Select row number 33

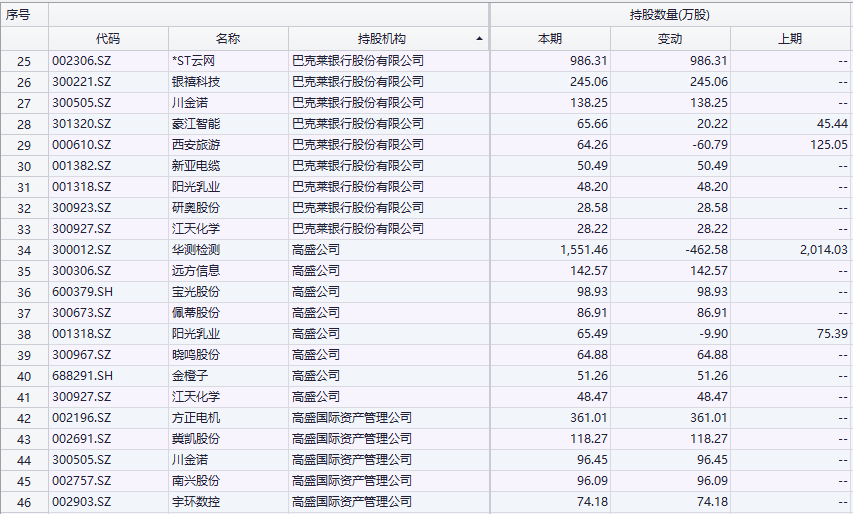click(24, 229)
